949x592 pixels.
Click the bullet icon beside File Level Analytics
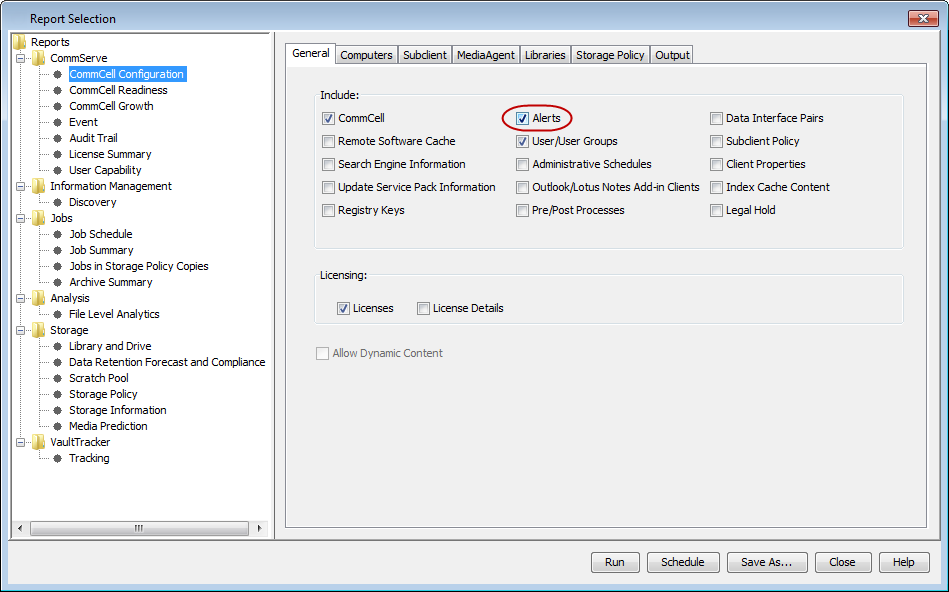tap(57, 314)
